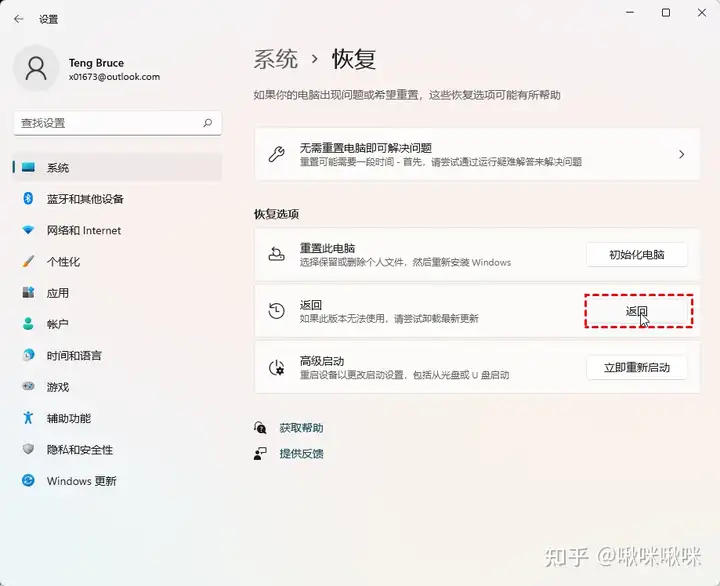Image resolution: width=720 pixels, height=586 pixels.
Task: Go to 辅助功能 settings
Action: [x=117, y=418]
